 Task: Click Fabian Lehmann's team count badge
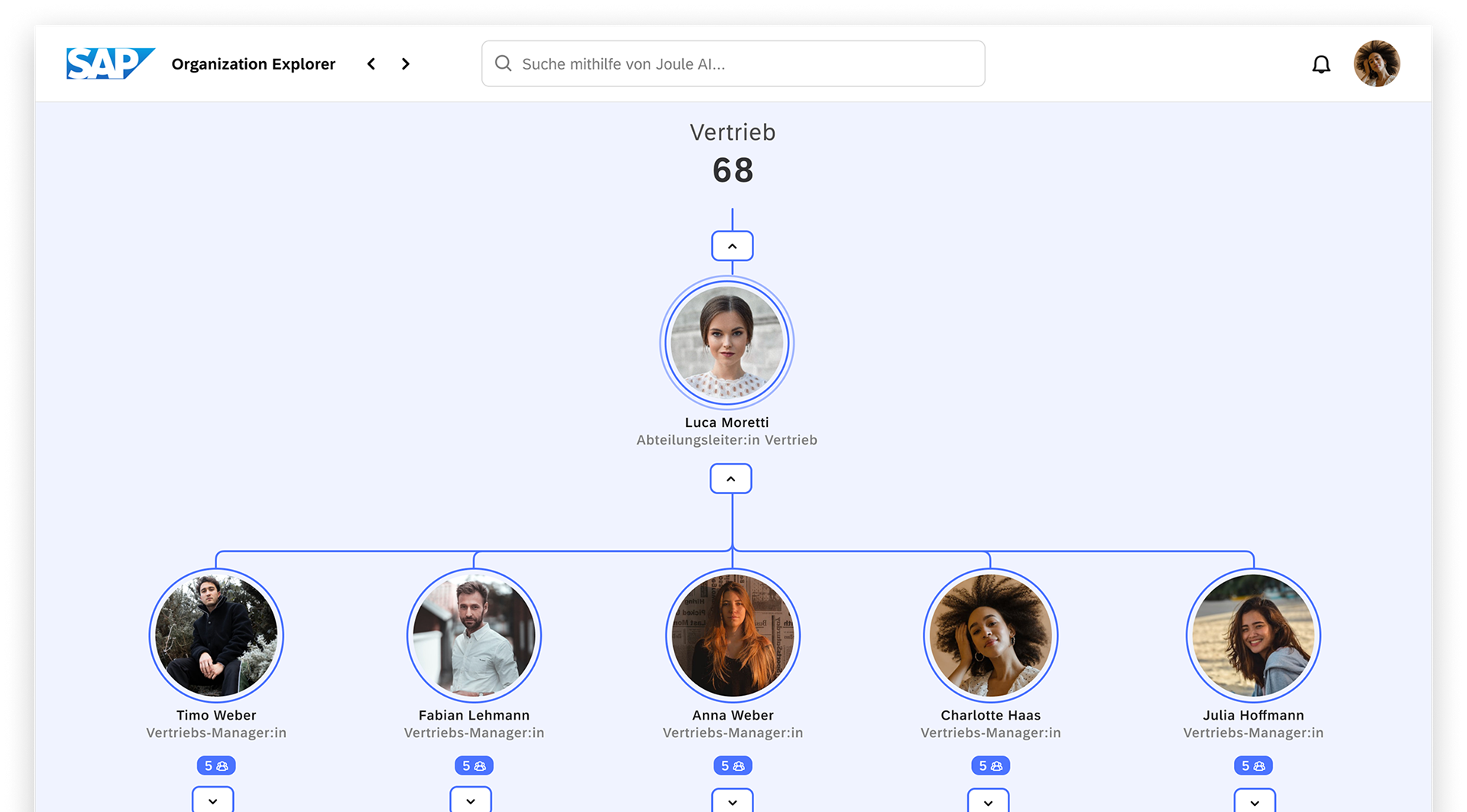[x=474, y=765]
